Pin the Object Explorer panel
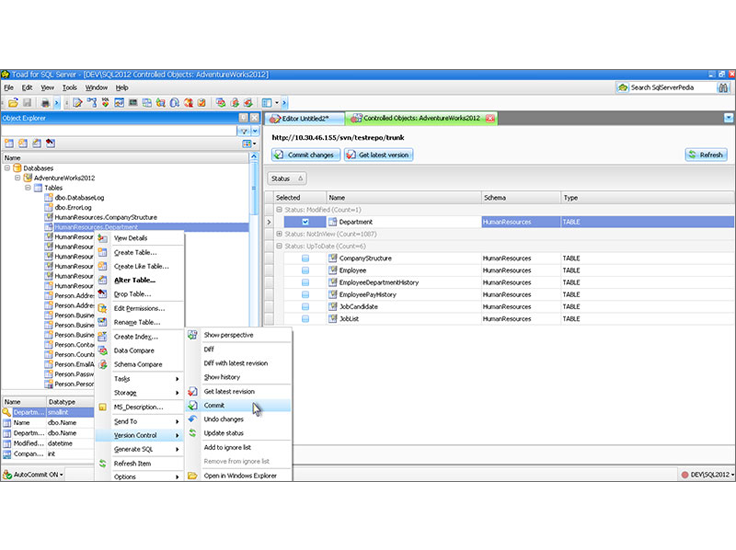 click(x=243, y=118)
